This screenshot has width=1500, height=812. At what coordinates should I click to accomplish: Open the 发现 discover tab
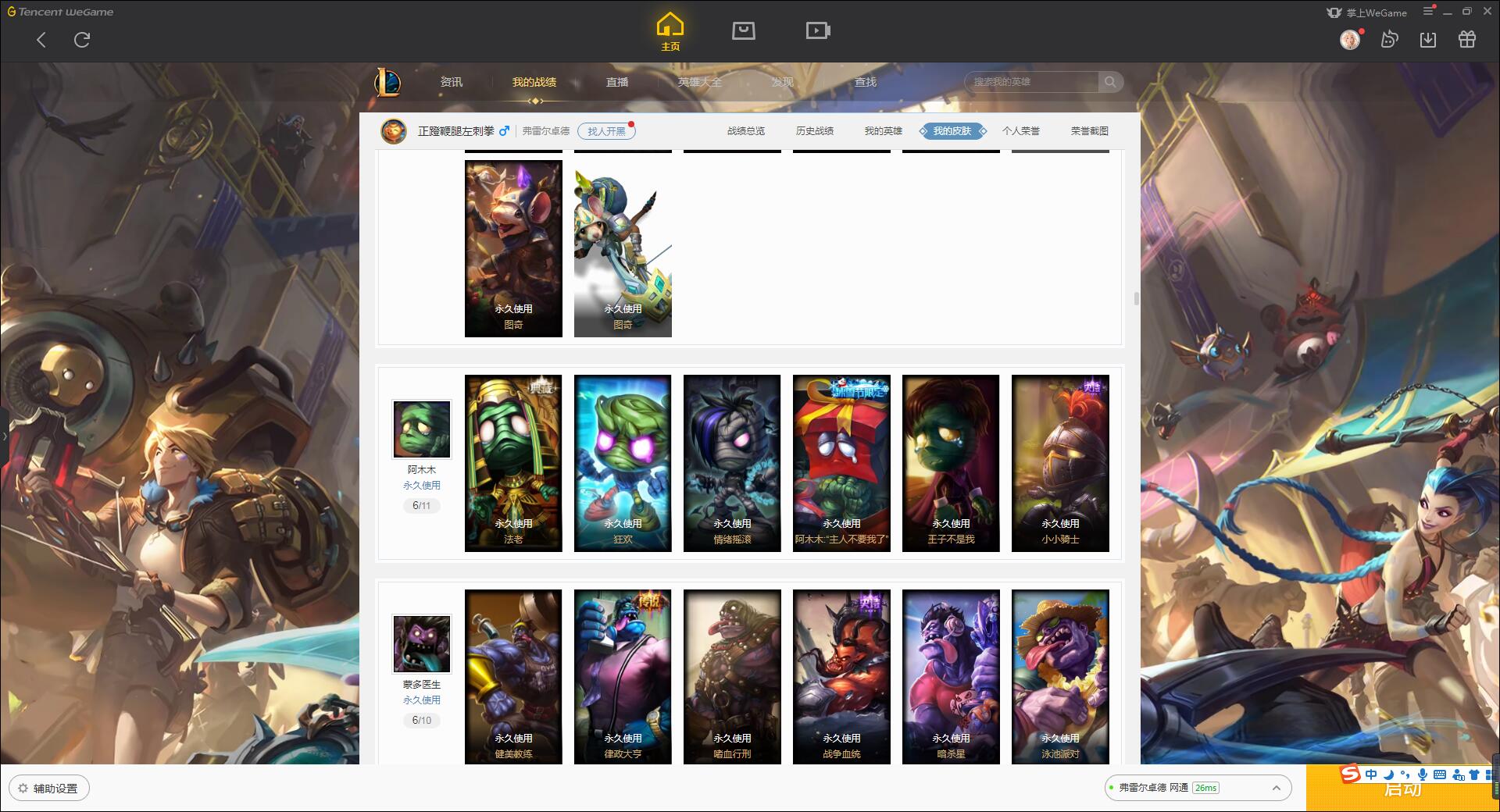point(783,82)
